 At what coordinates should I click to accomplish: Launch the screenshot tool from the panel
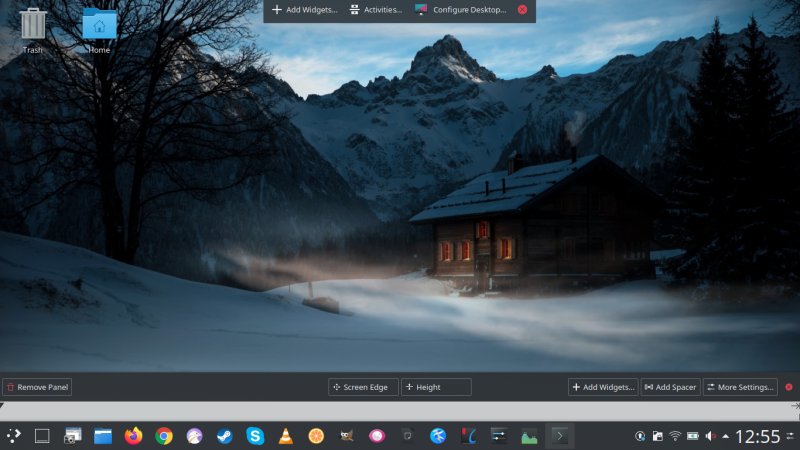point(72,436)
